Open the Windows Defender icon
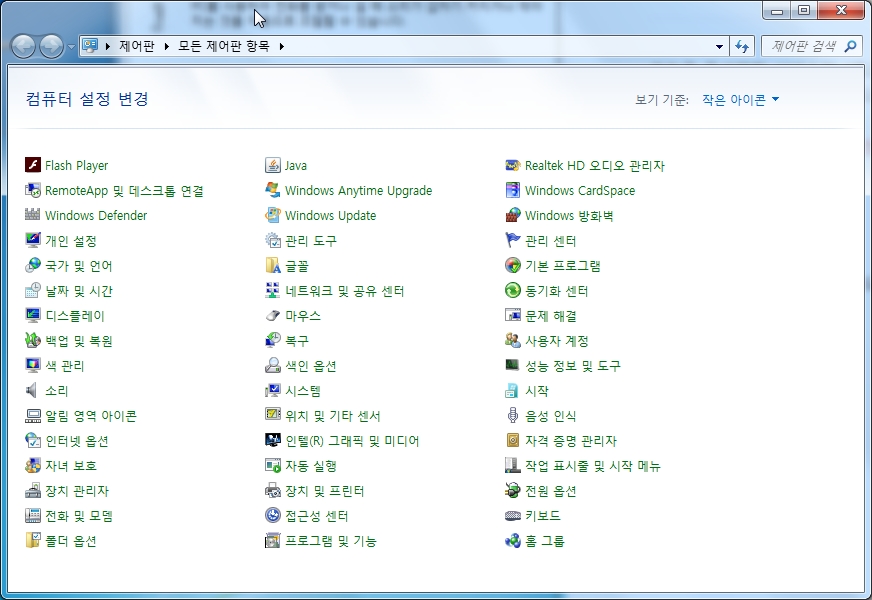Screen dimensions: 872x600 33,215
